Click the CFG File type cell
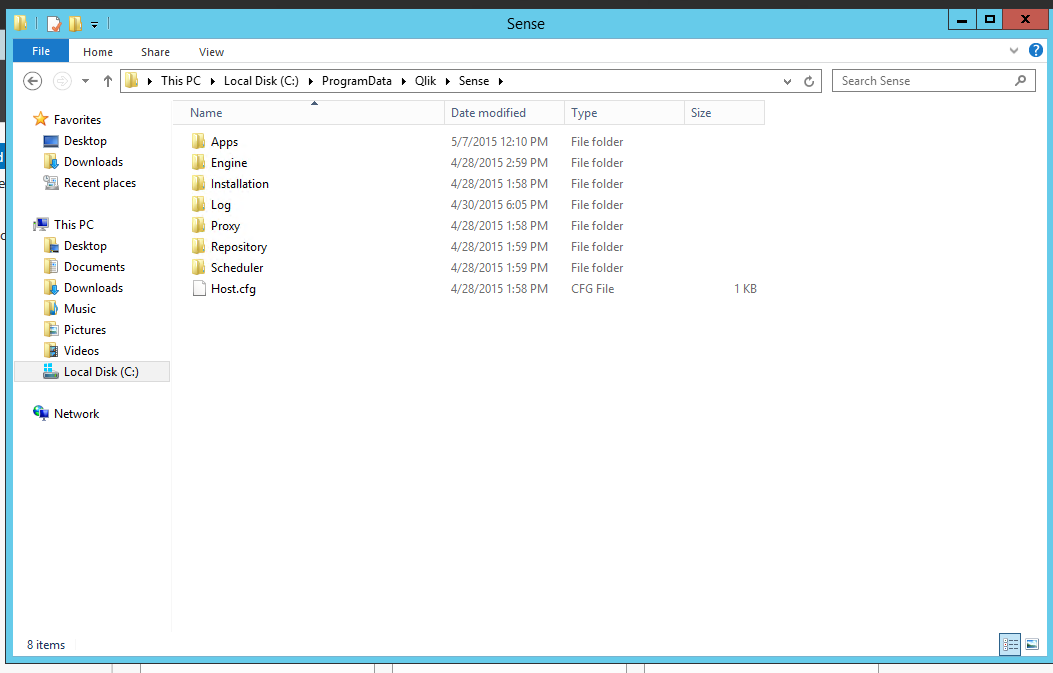Image resolution: width=1053 pixels, height=673 pixels. [592, 289]
